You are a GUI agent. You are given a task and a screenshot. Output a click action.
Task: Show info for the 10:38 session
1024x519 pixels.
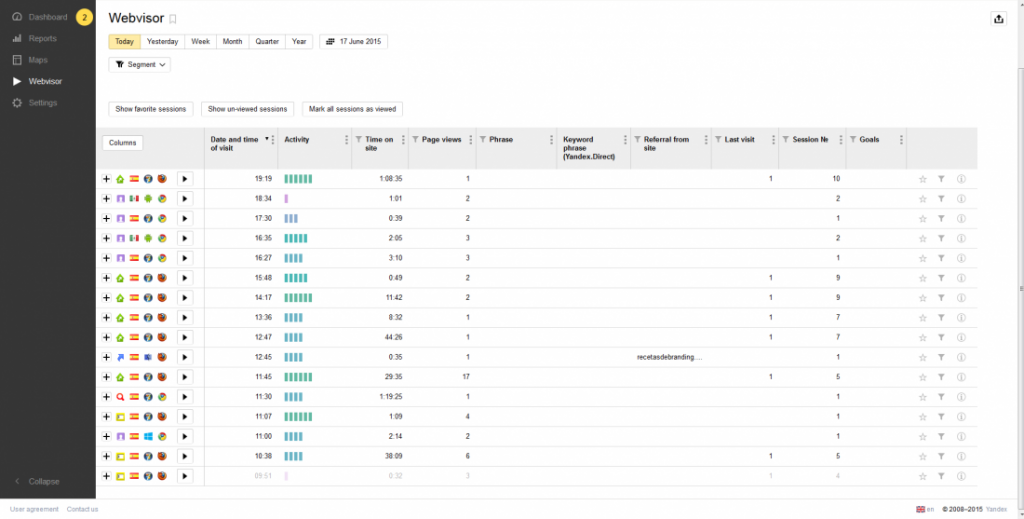pos(961,456)
